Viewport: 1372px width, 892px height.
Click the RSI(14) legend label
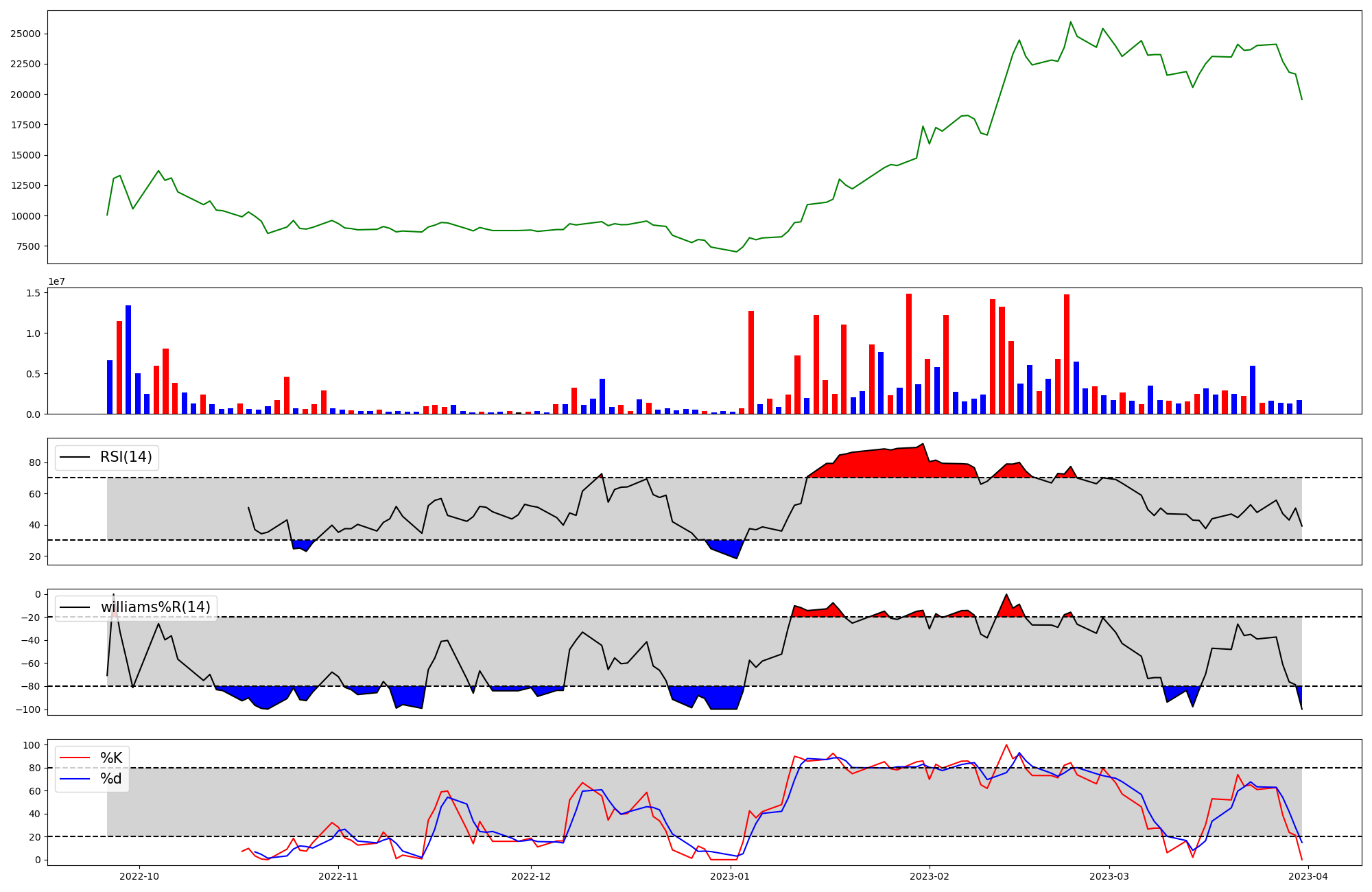126,457
